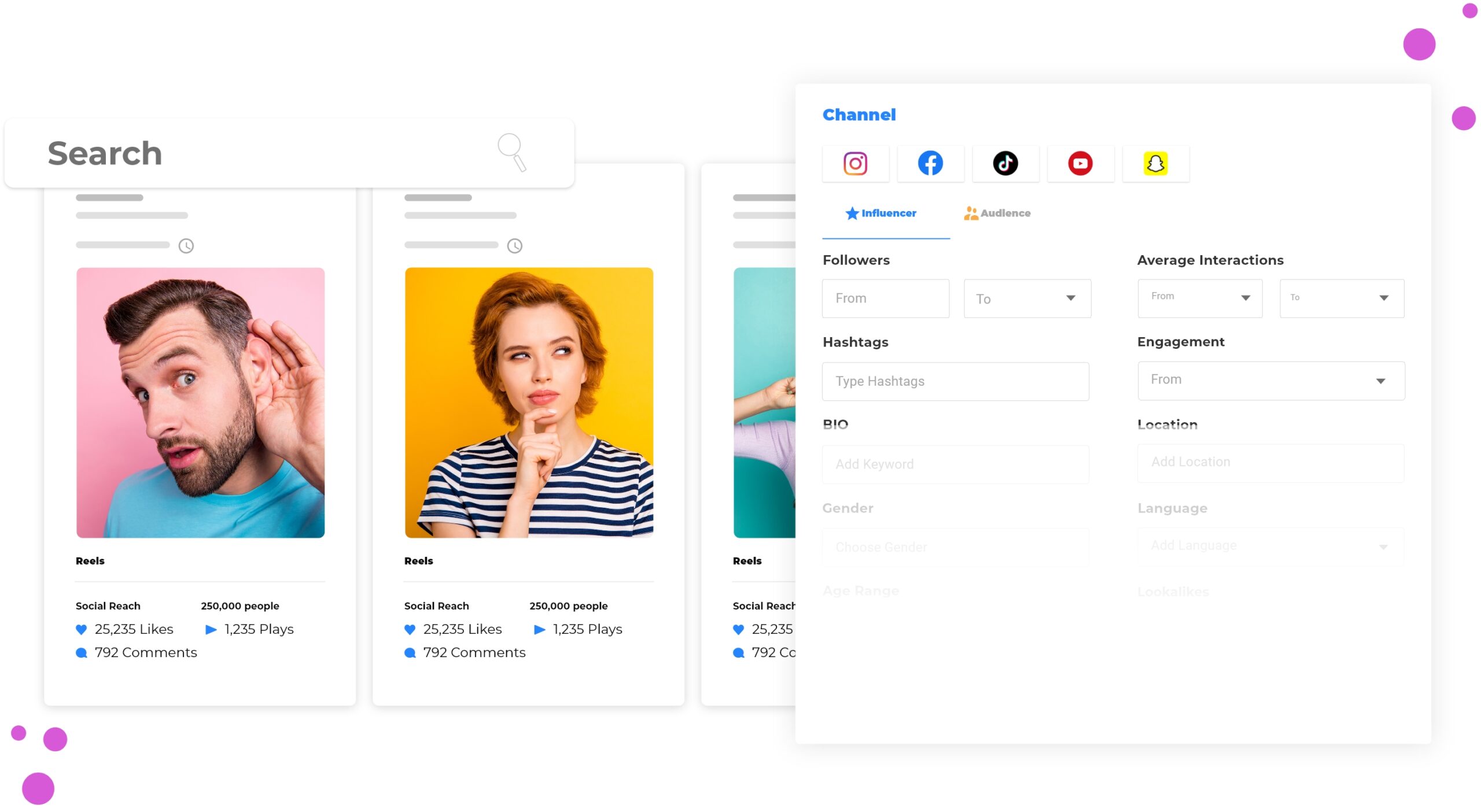Image resolution: width=1481 pixels, height=812 pixels.
Task: Click the first card's 25,235 Likes text
Action: point(134,629)
